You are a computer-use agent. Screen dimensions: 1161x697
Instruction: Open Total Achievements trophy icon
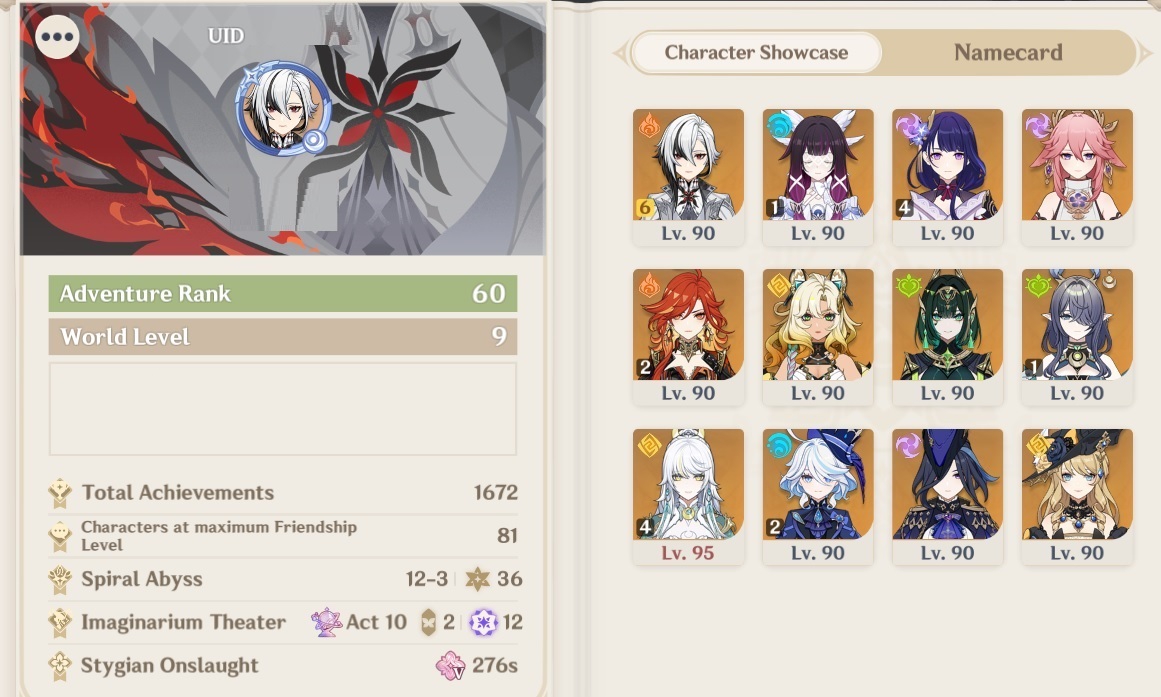click(60, 493)
